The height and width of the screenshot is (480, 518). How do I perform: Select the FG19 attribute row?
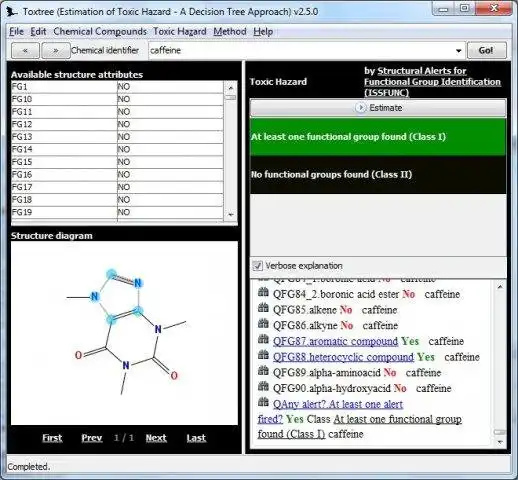(117, 212)
